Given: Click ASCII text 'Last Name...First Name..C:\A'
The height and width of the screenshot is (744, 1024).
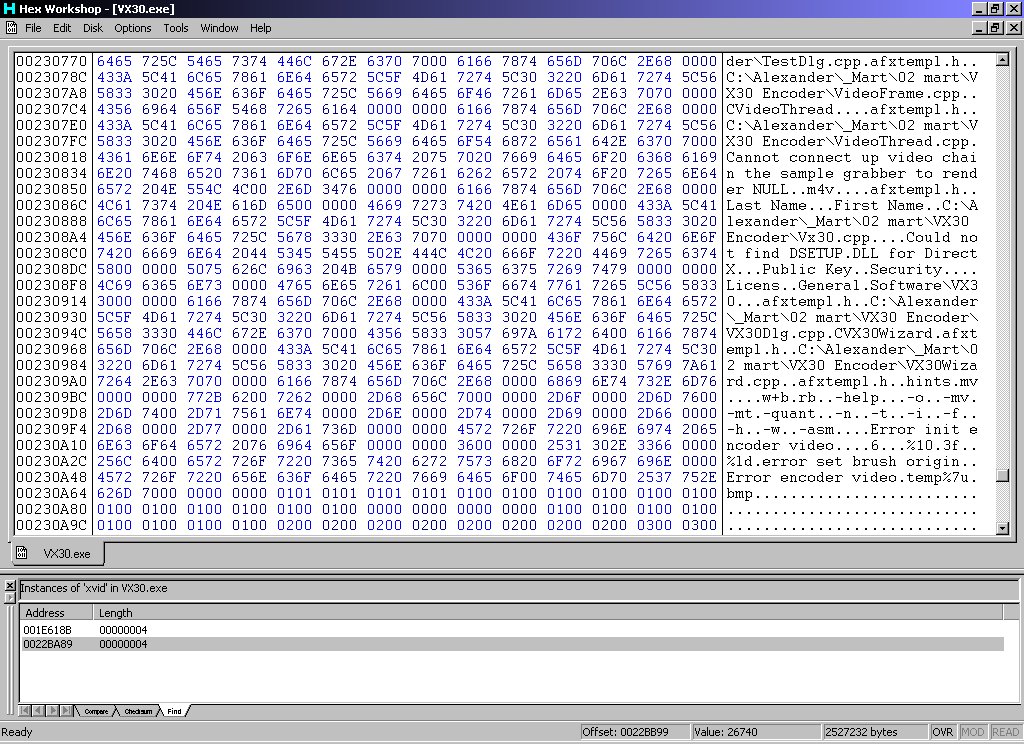Looking at the screenshot, I should coord(852,205).
